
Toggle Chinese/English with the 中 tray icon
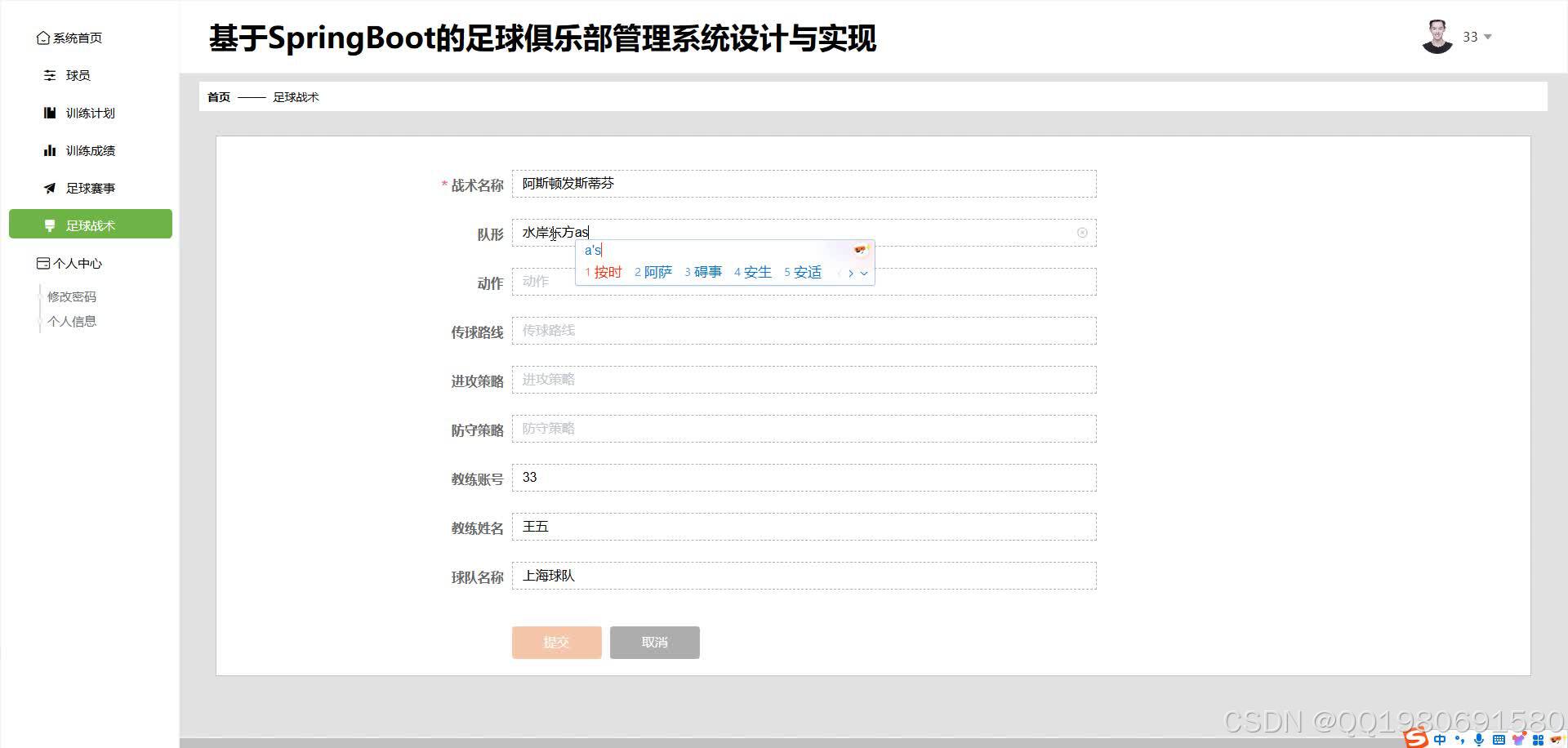pyautogui.click(x=1441, y=740)
